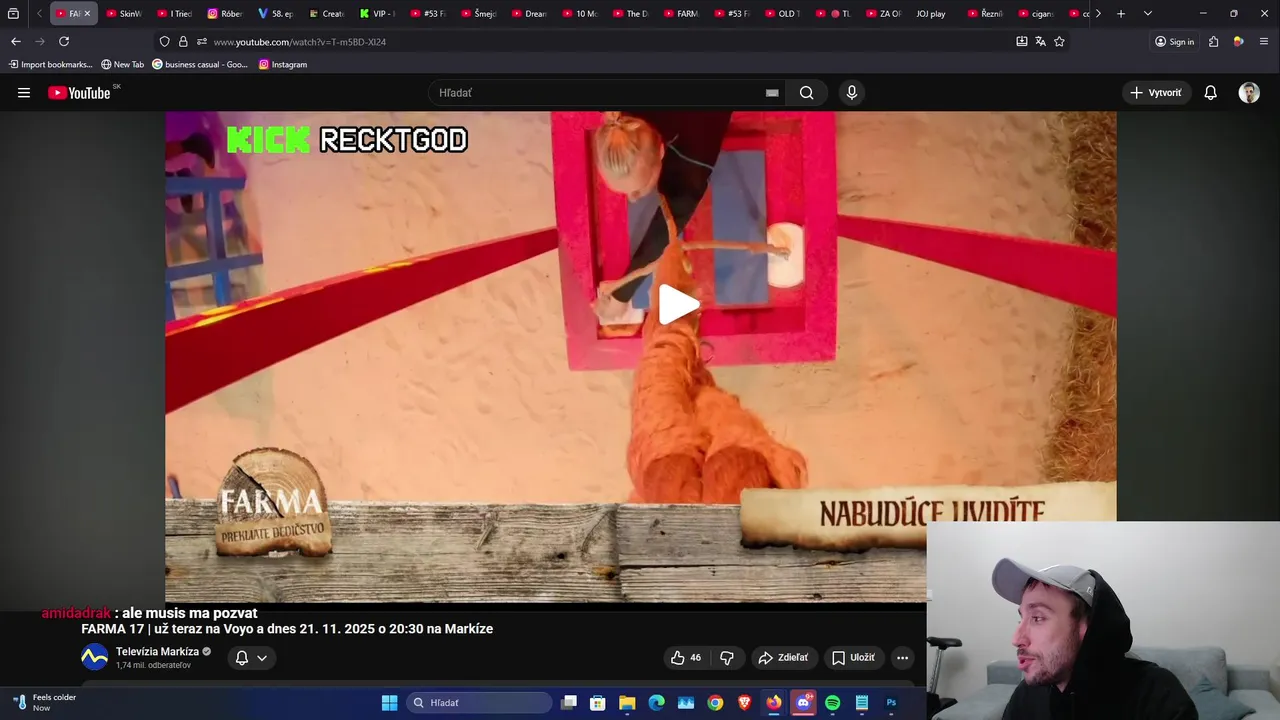Dislike the FARMA 17 video

tap(727, 657)
